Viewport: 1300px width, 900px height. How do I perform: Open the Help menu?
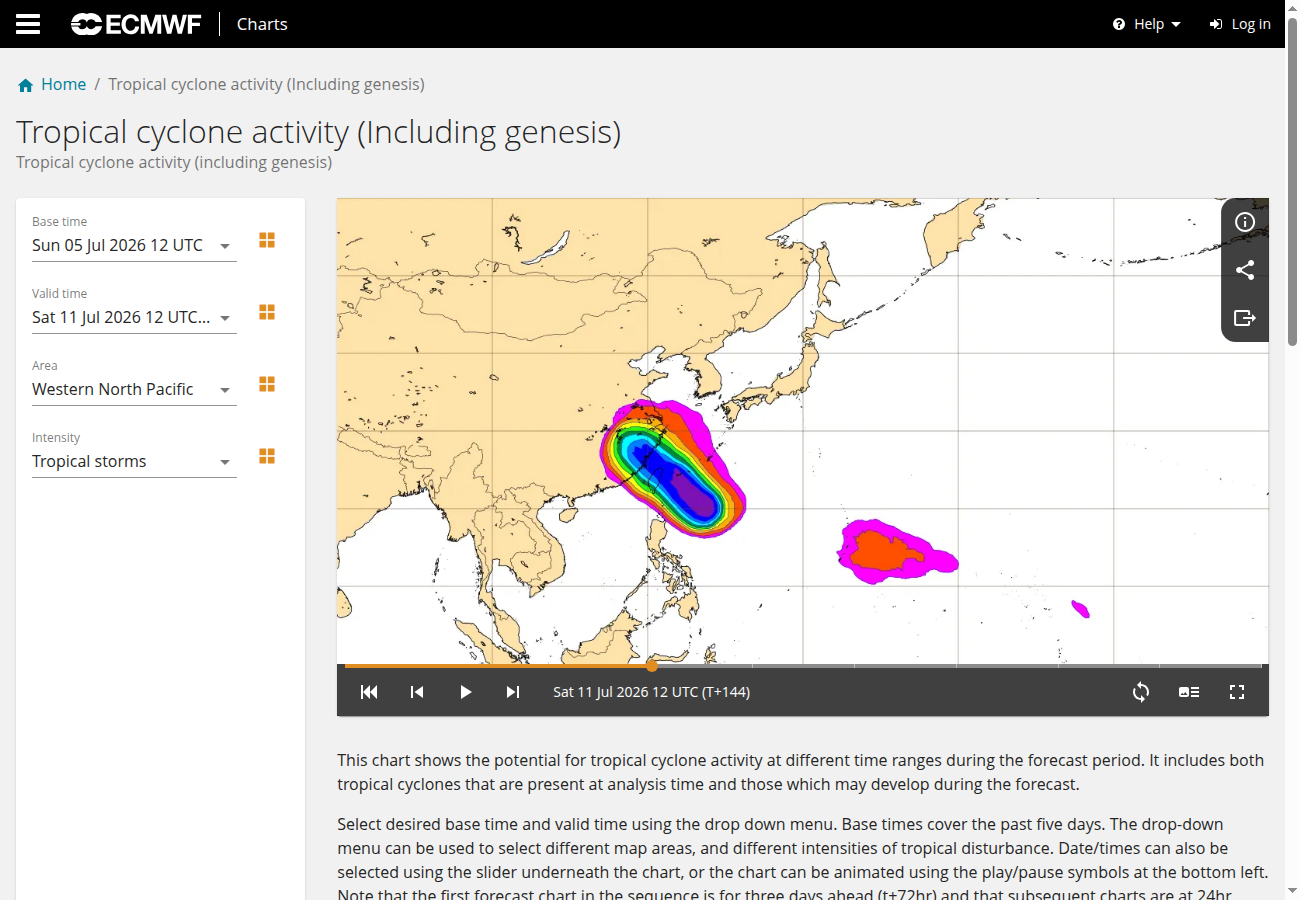(x=1147, y=24)
